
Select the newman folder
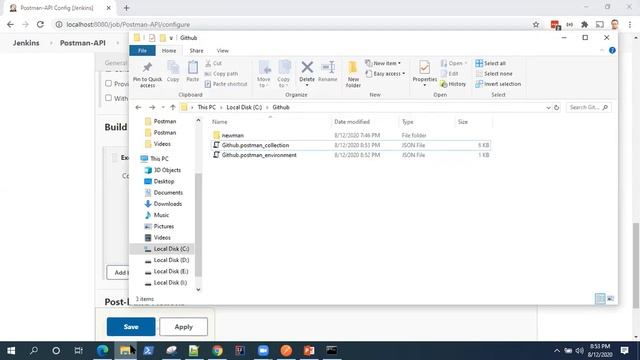click(233, 135)
